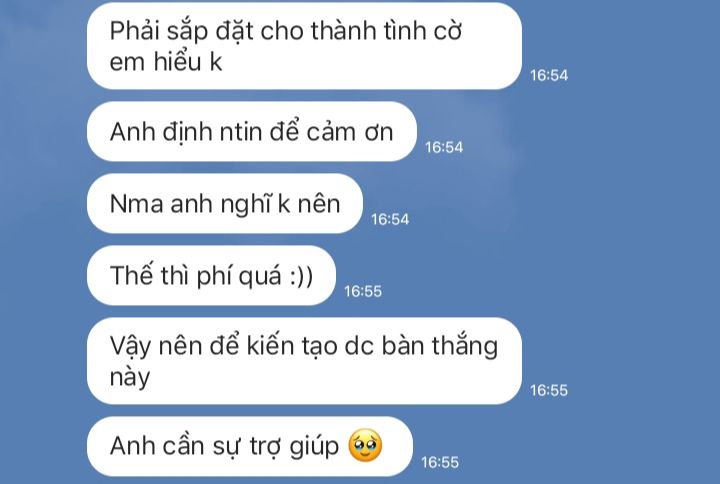Screen dimensions: 720x484
Task: Click the words 'em hiểu k' in the first bubble
Action: point(166,62)
